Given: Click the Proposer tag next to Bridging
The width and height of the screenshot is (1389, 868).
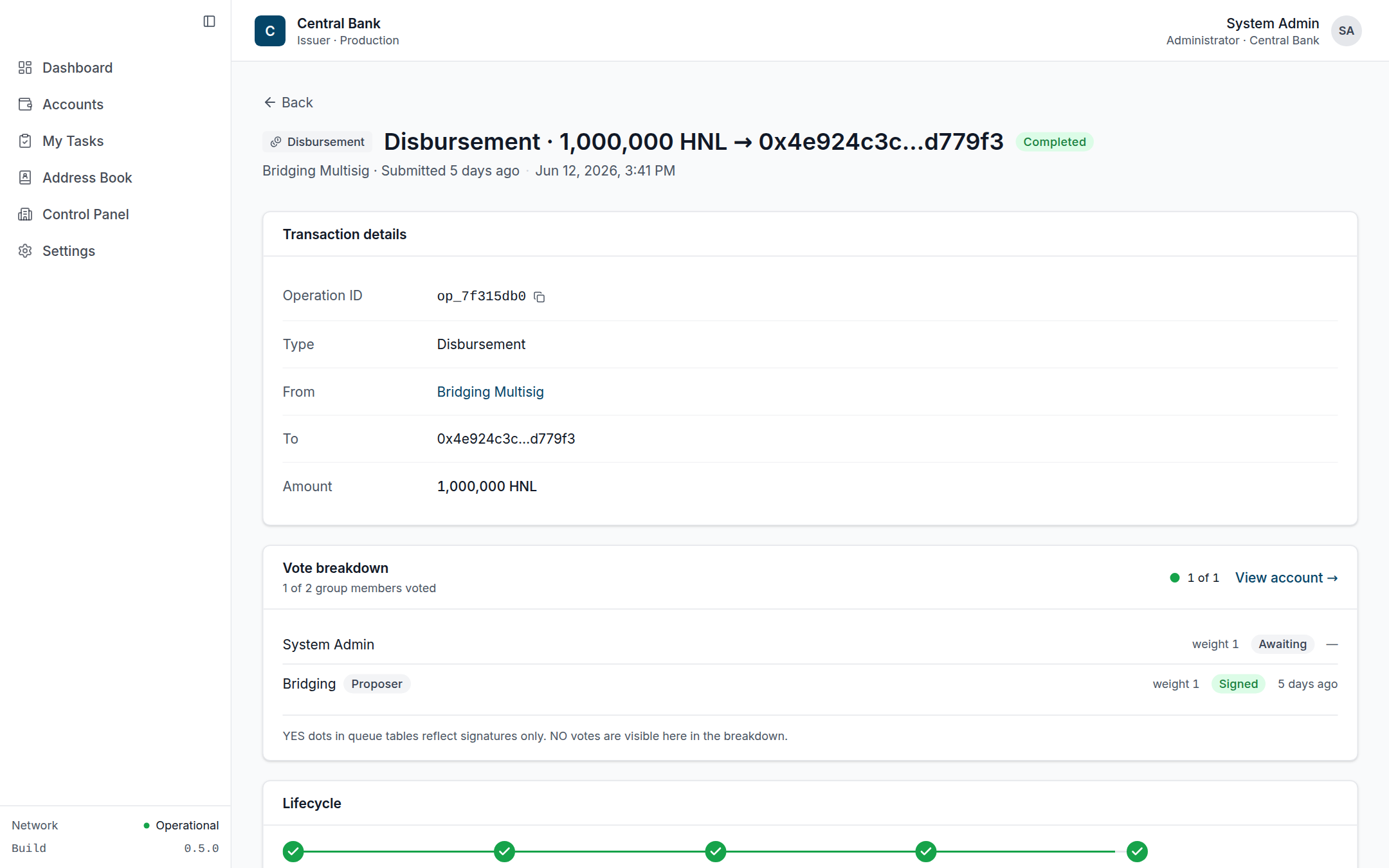Looking at the screenshot, I should click(377, 683).
